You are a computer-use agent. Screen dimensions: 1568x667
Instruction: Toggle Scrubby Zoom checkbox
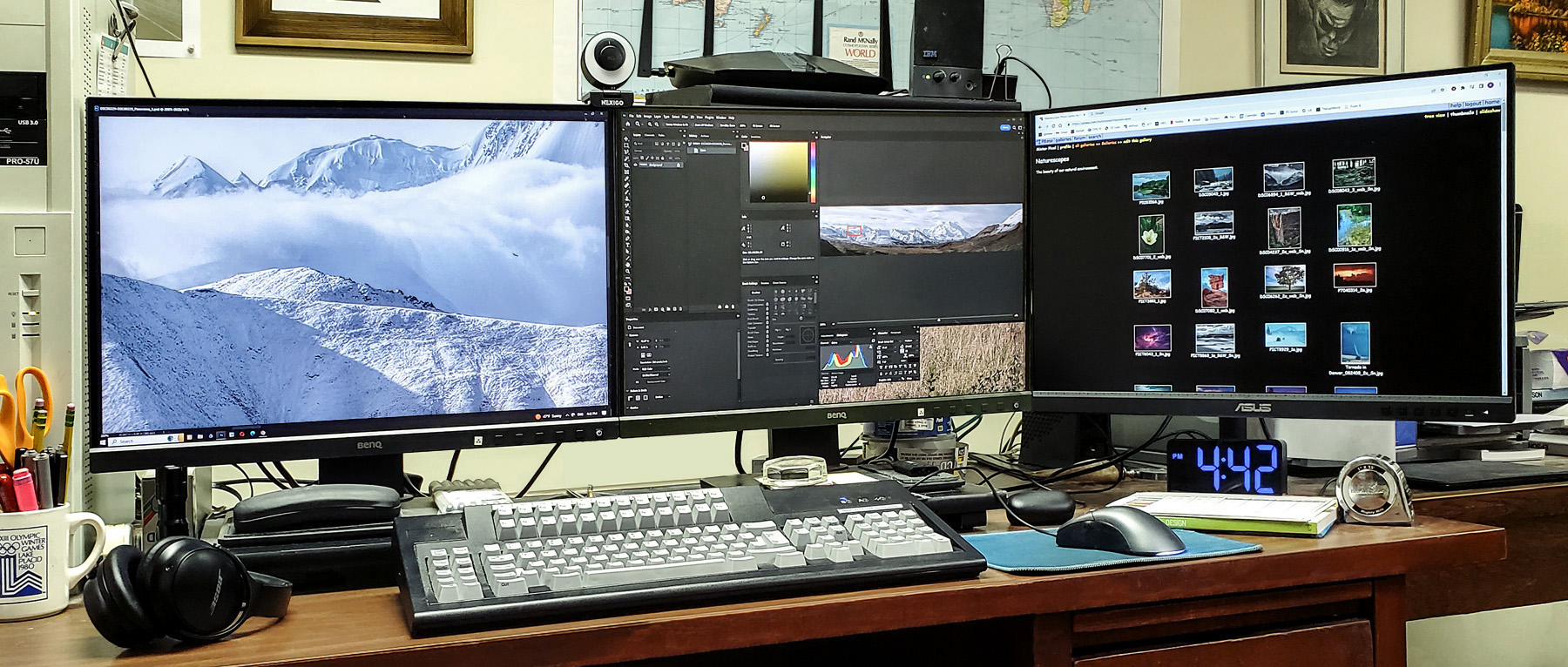[718, 125]
